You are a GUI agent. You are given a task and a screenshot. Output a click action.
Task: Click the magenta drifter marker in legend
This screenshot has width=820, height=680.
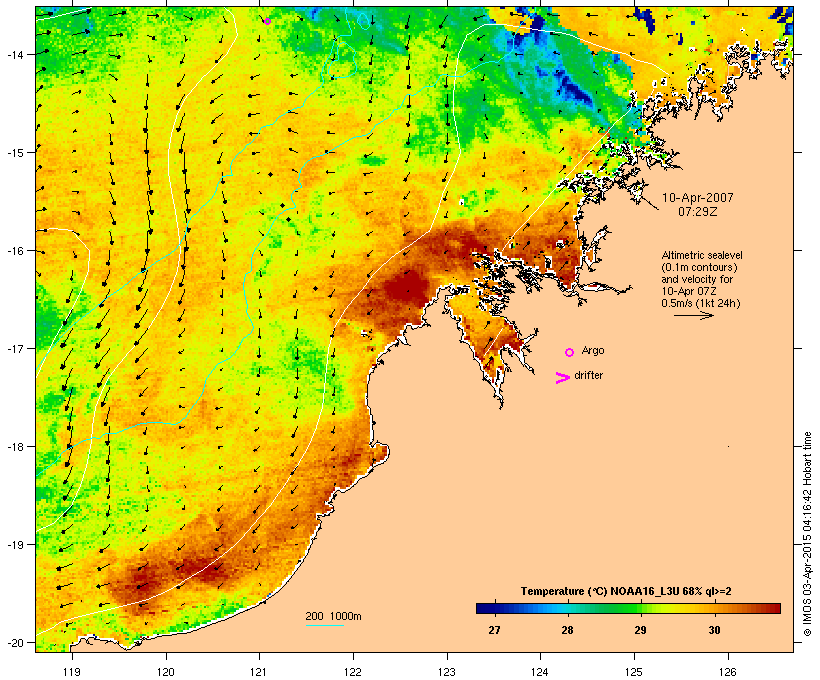[562, 378]
